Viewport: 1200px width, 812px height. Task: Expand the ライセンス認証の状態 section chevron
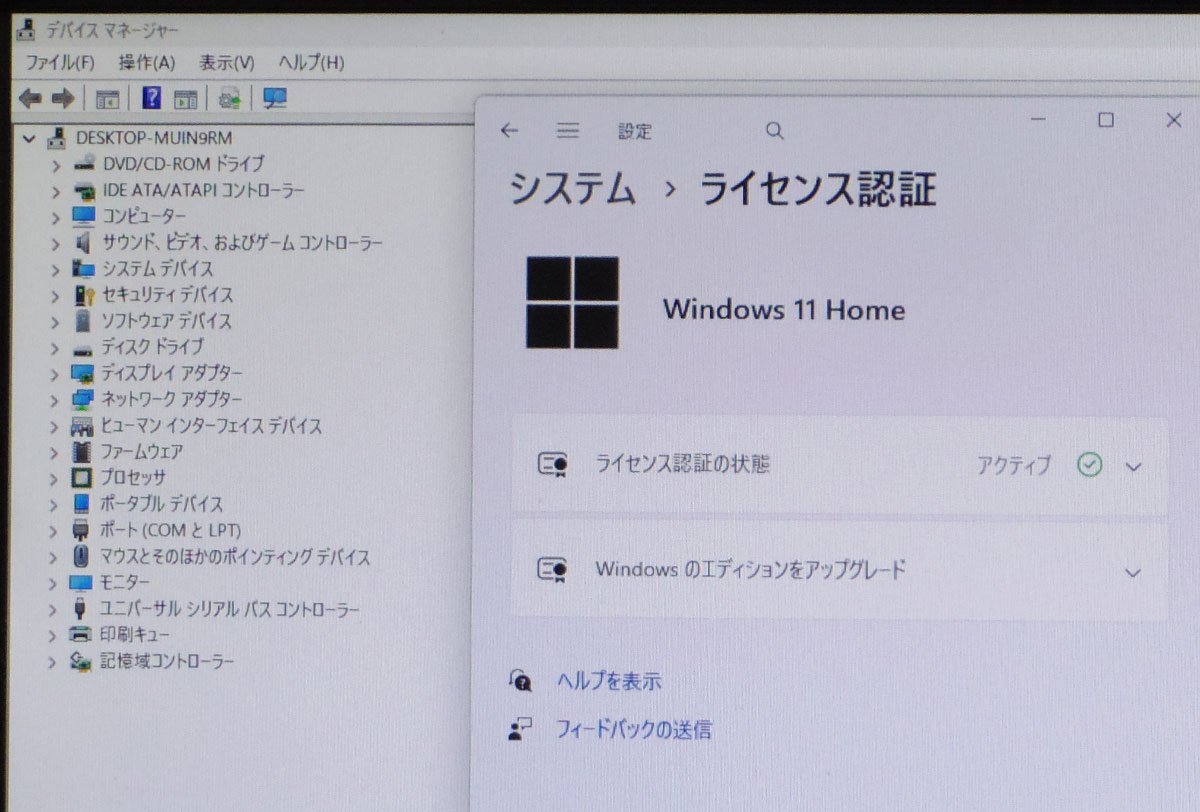click(1133, 466)
